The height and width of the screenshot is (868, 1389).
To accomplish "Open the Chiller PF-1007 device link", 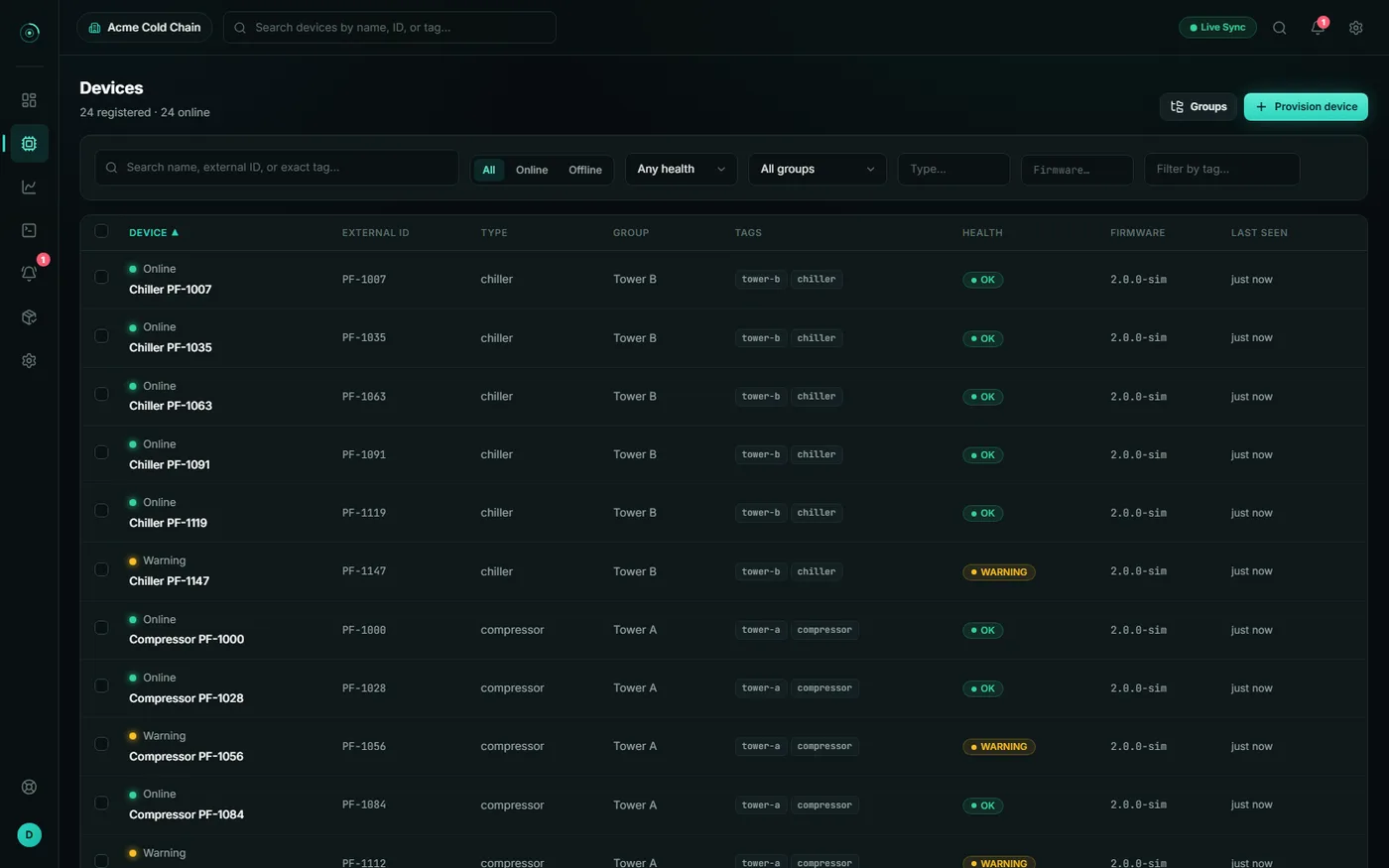I will 170,290.
